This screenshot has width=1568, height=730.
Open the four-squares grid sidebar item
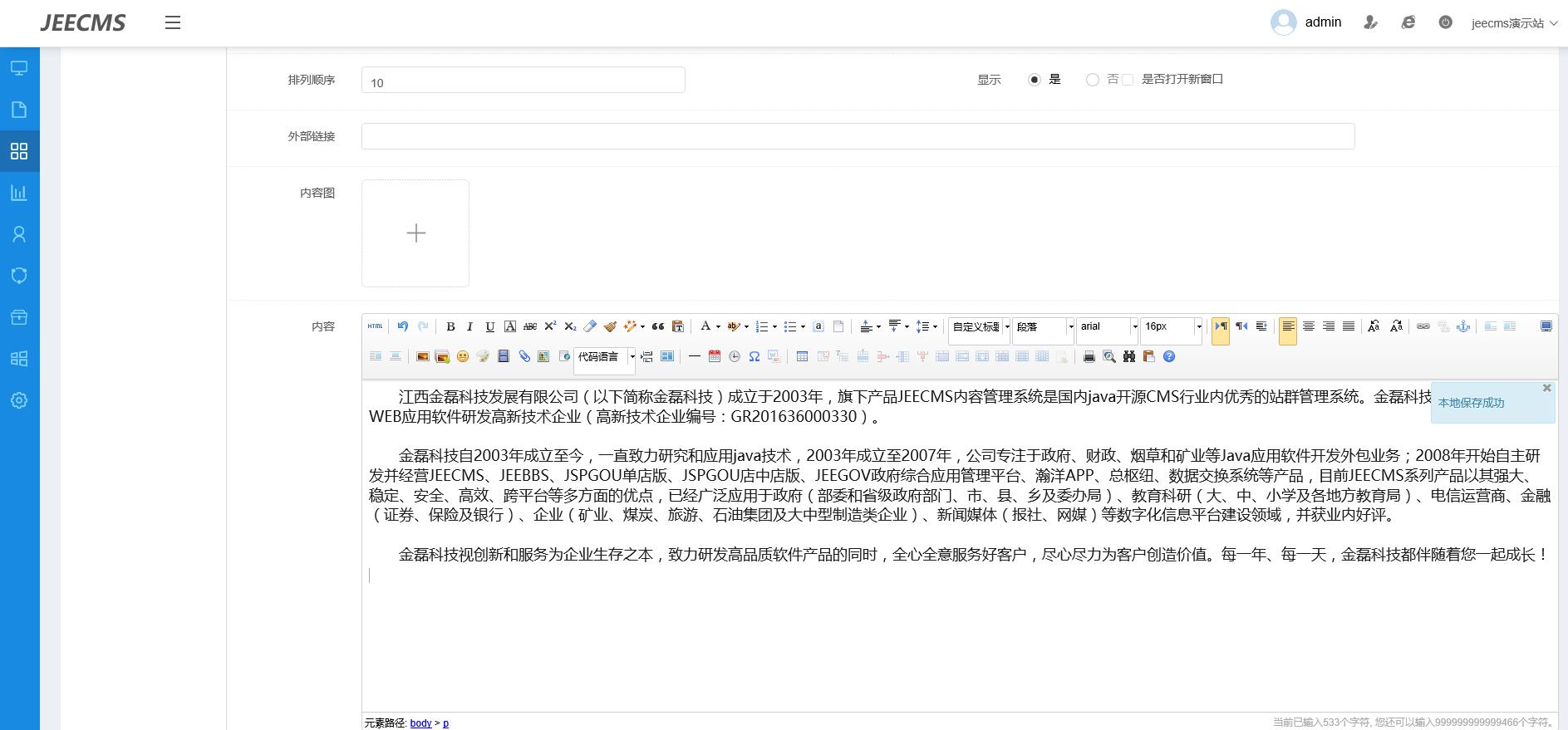coord(19,151)
